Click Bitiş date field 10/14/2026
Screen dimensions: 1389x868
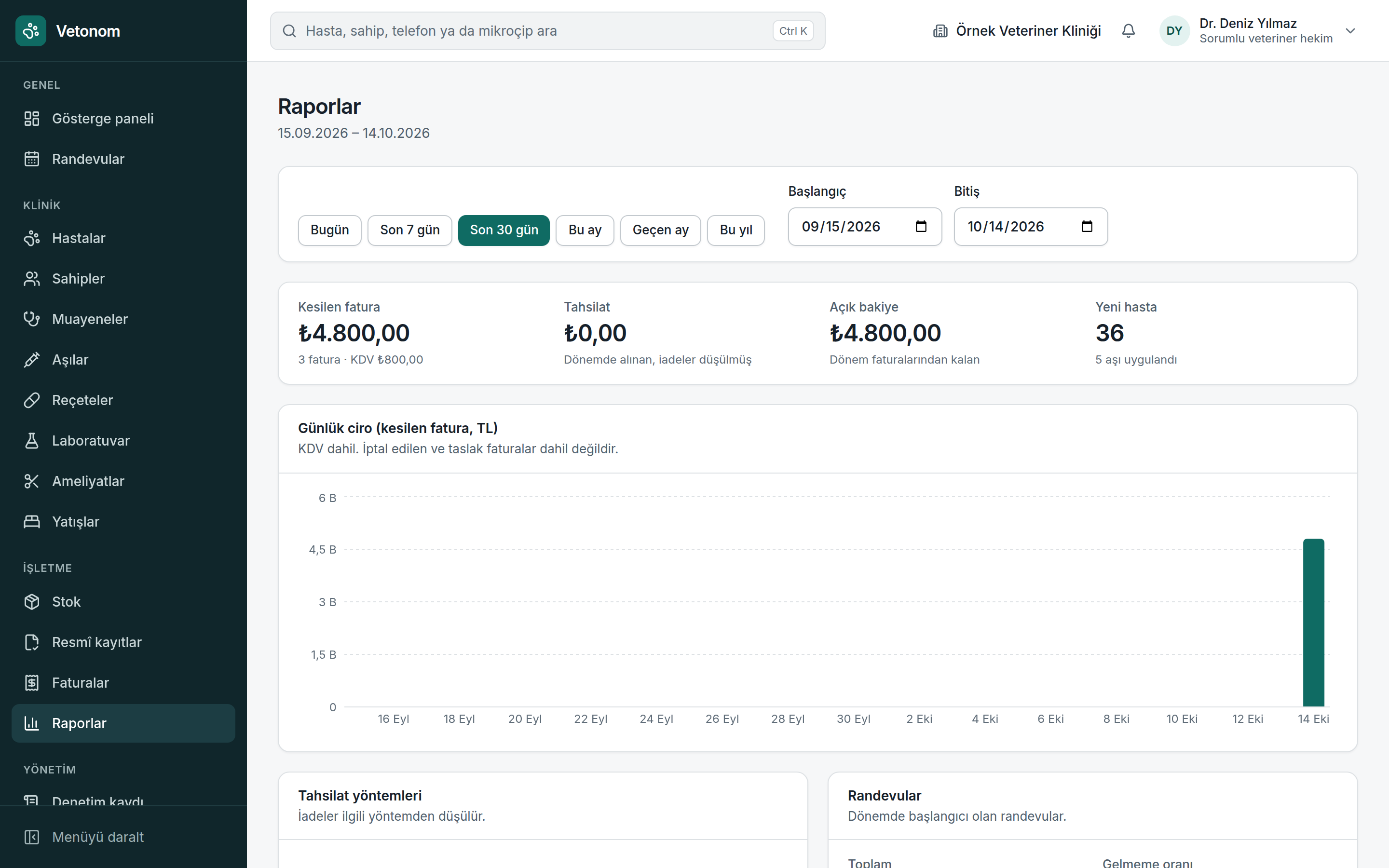tap(1031, 227)
